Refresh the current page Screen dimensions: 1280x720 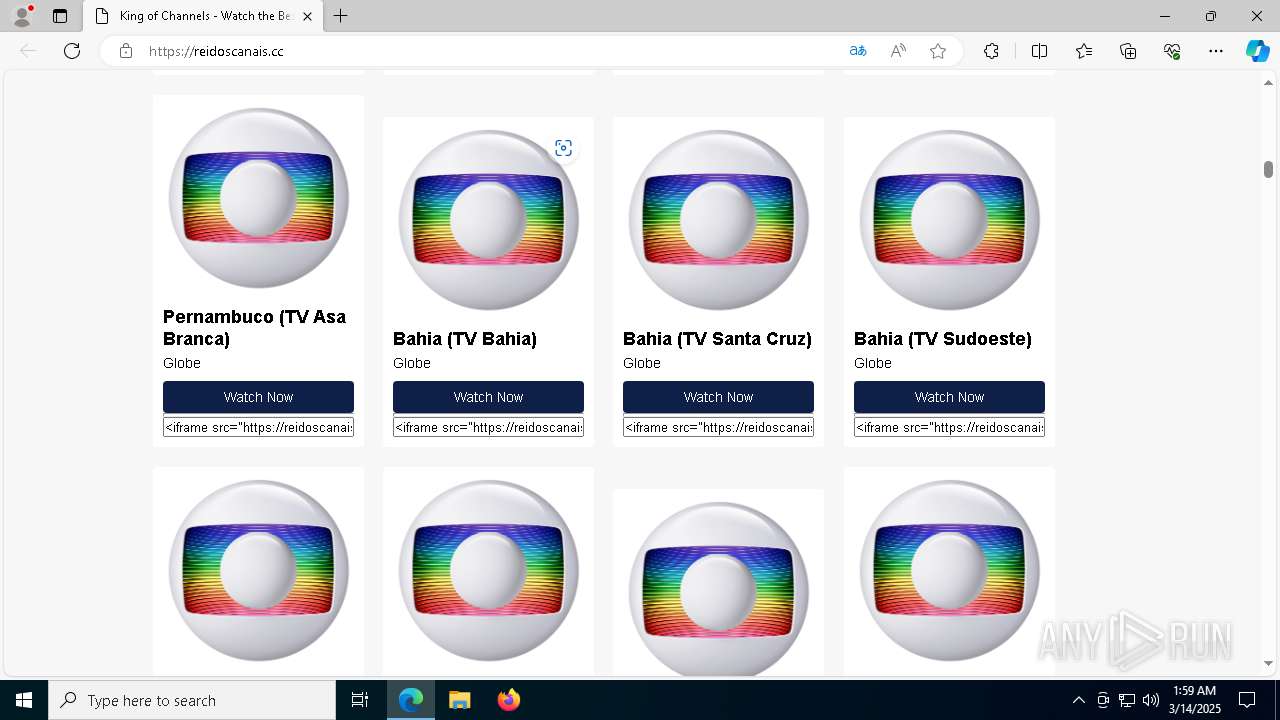tap(72, 51)
